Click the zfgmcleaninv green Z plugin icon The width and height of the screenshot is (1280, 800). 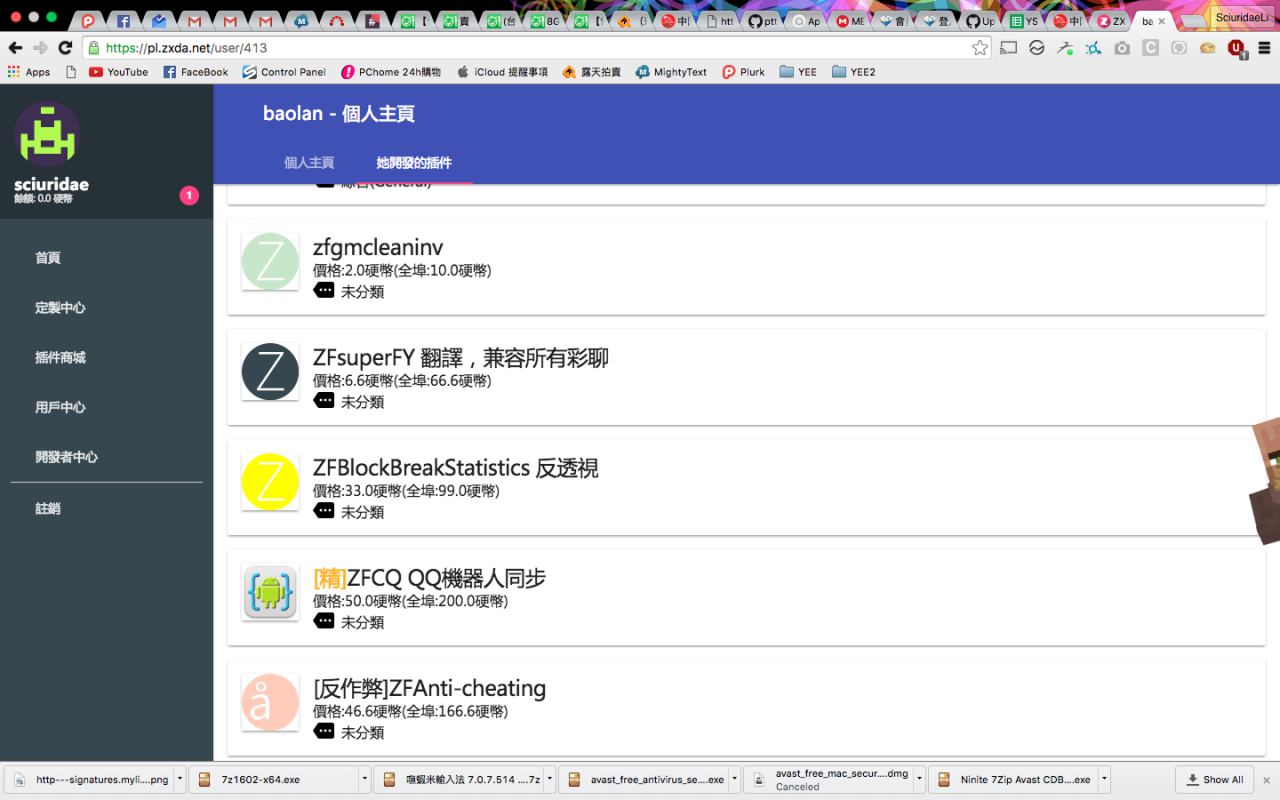pos(270,262)
